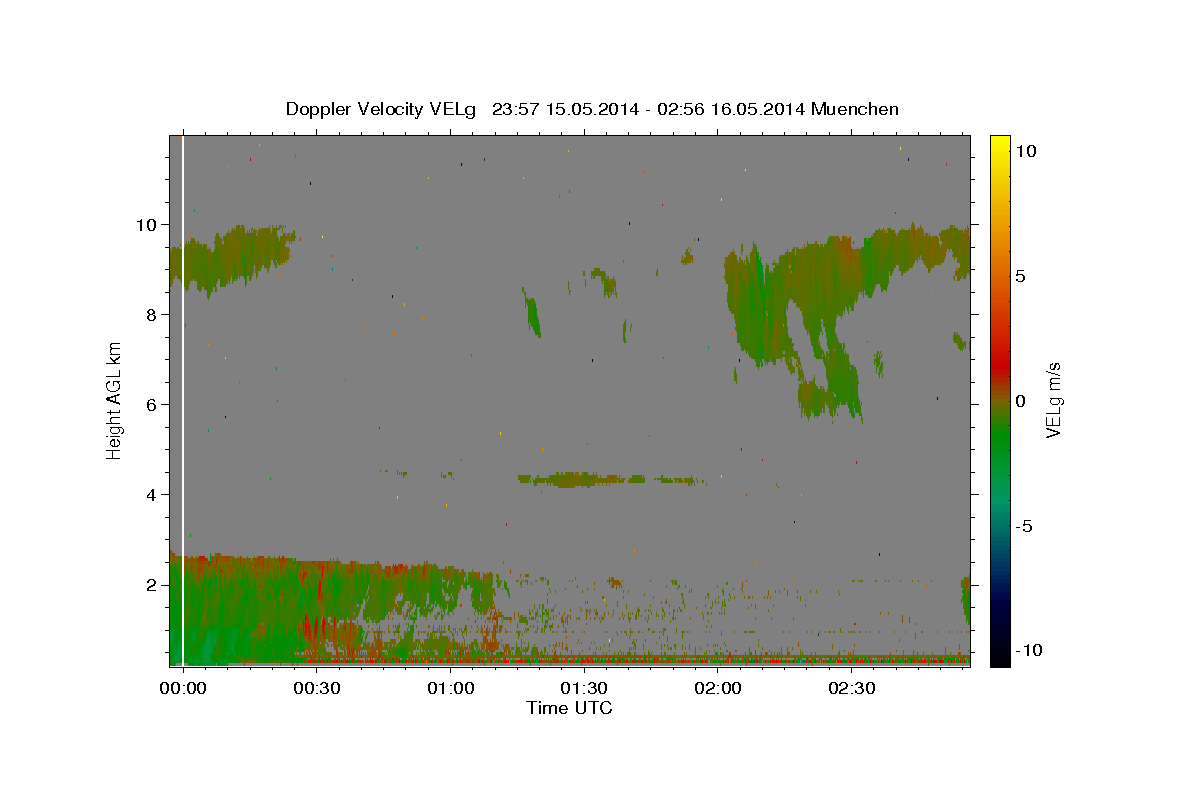The height and width of the screenshot is (800, 1200).
Task: Click the colorbar value '-5'
Action: [x=1025, y=526]
